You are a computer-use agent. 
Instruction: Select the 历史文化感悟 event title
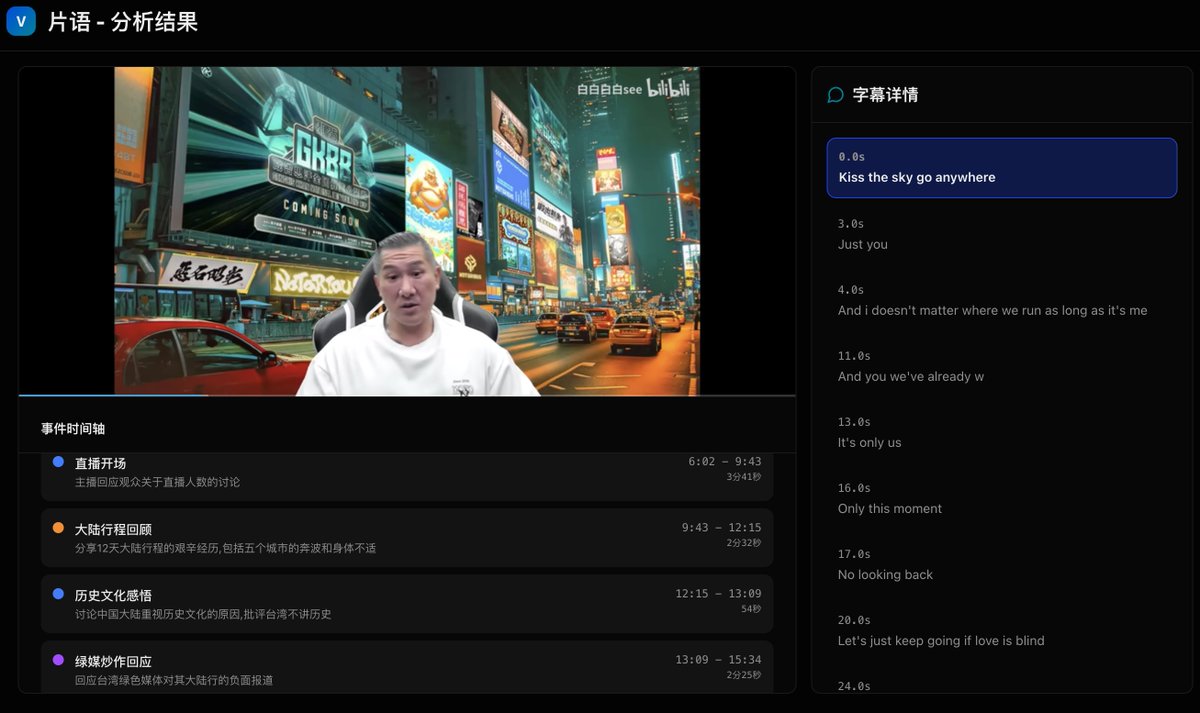(x=113, y=595)
